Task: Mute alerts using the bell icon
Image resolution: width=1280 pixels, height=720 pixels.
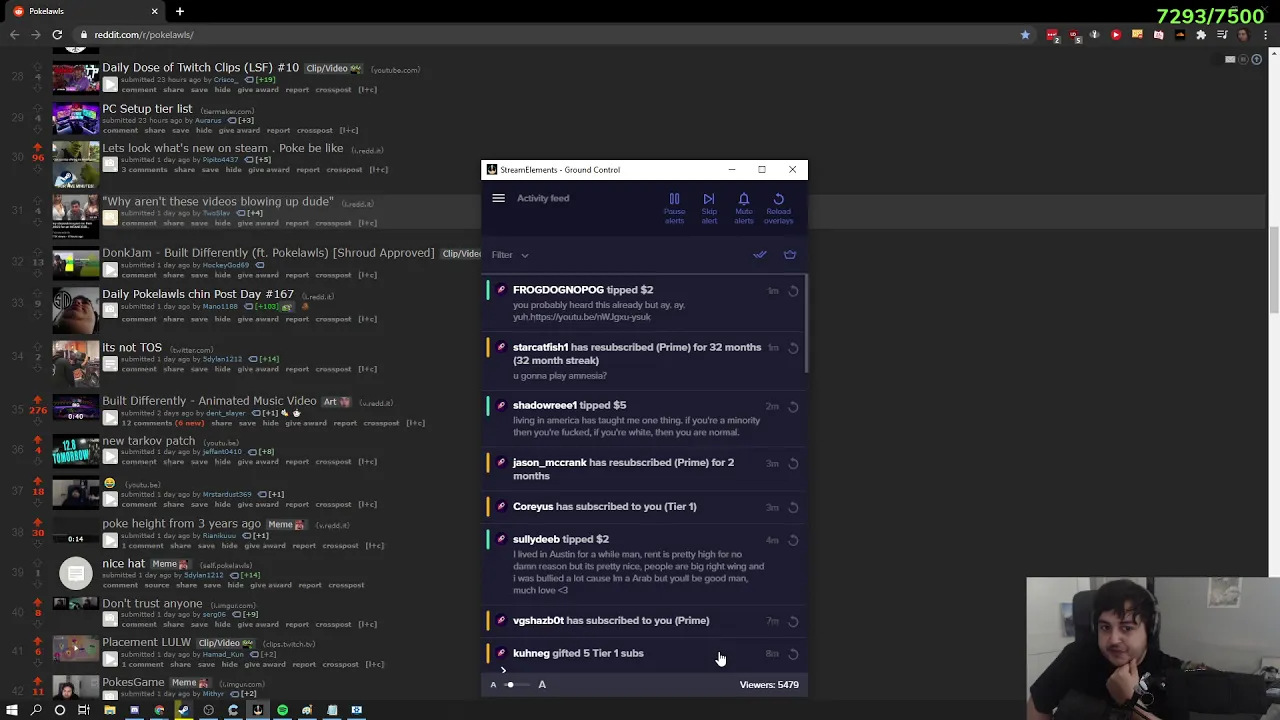Action: tap(743, 207)
